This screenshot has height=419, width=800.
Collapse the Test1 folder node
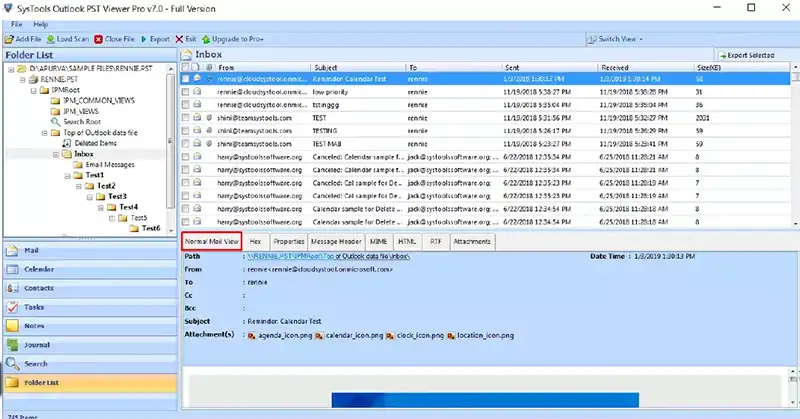pos(67,176)
